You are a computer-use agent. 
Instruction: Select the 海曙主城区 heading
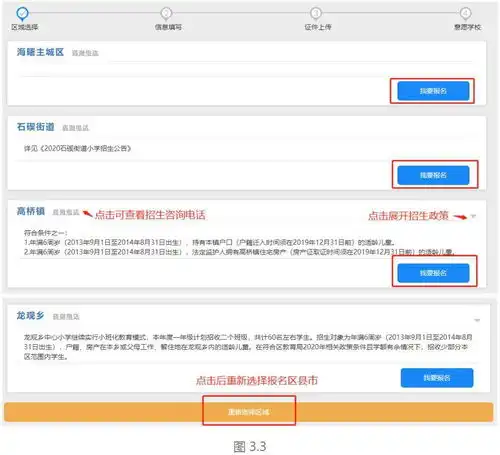click(40, 52)
